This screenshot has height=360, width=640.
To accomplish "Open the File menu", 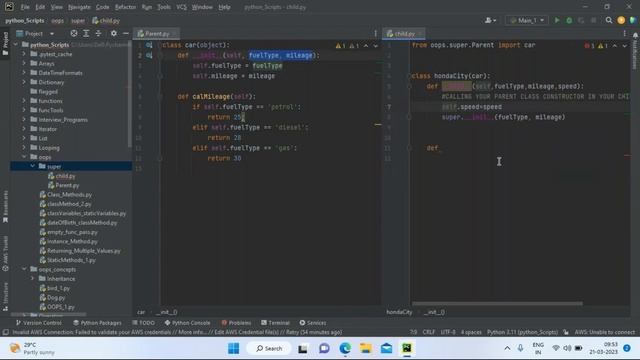I will (25, 7).
